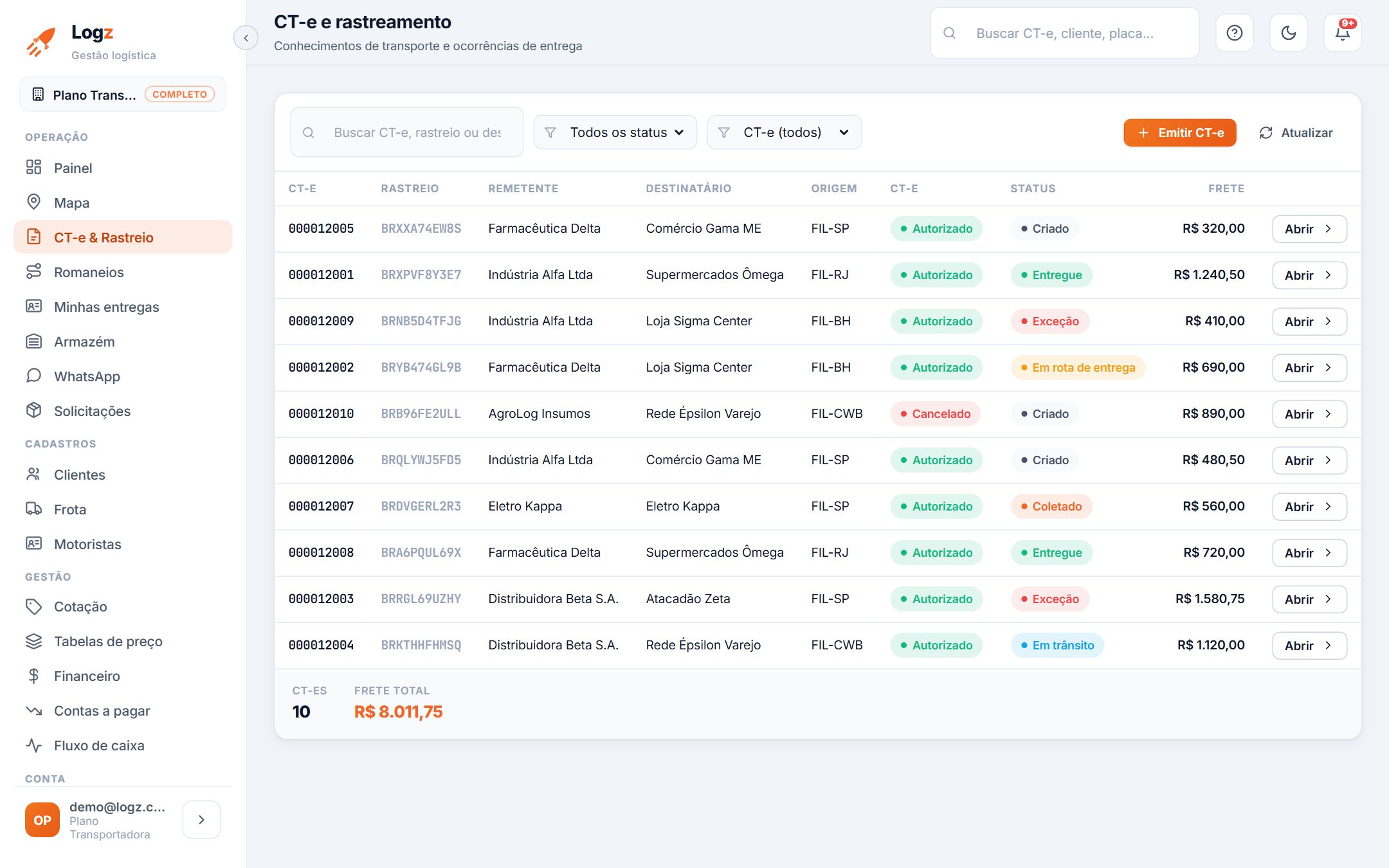This screenshot has height=868, width=1389.
Task: Open CT-e 000012010 with Abrir
Action: tap(1309, 414)
